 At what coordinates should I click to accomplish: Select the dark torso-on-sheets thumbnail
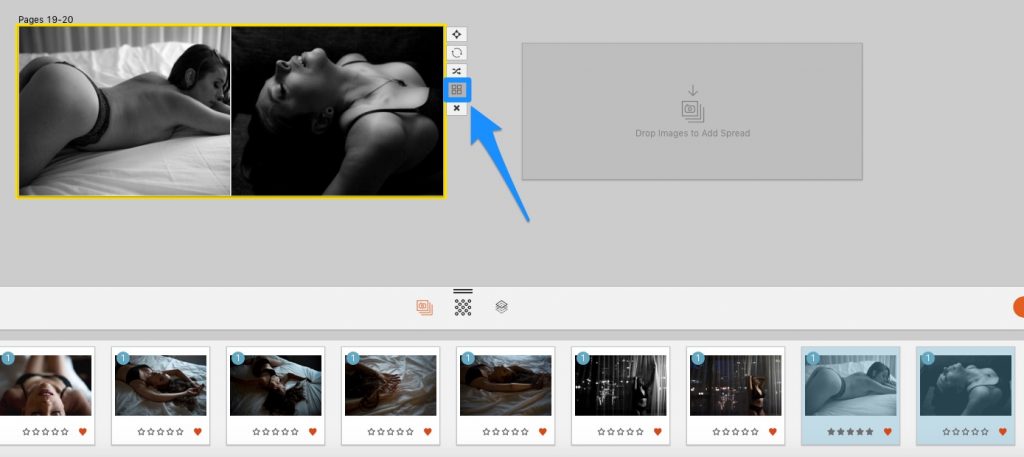pos(505,385)
